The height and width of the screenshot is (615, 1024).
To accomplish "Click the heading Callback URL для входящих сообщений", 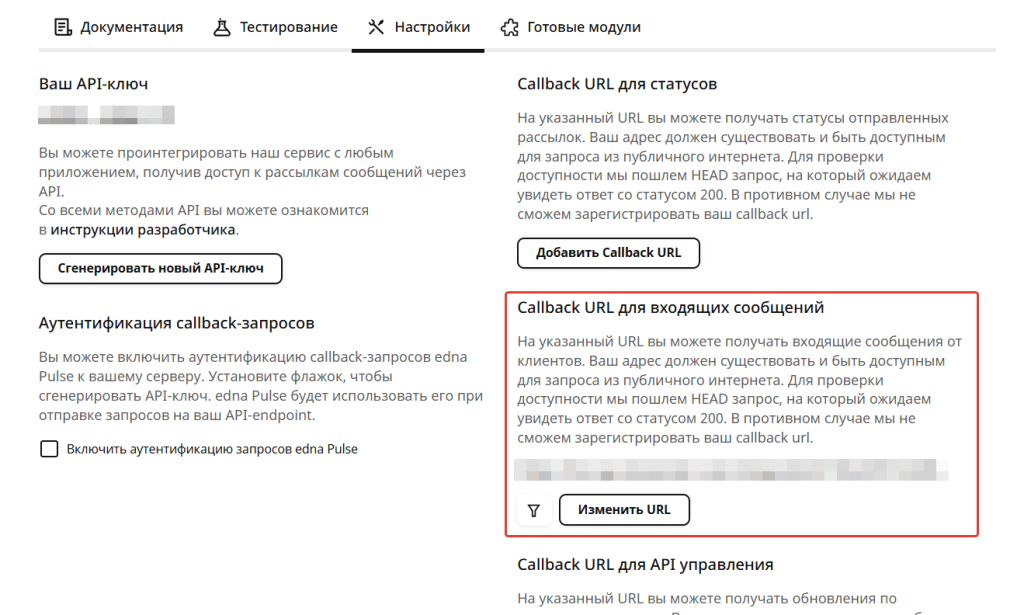I will (x=670, y=308).
